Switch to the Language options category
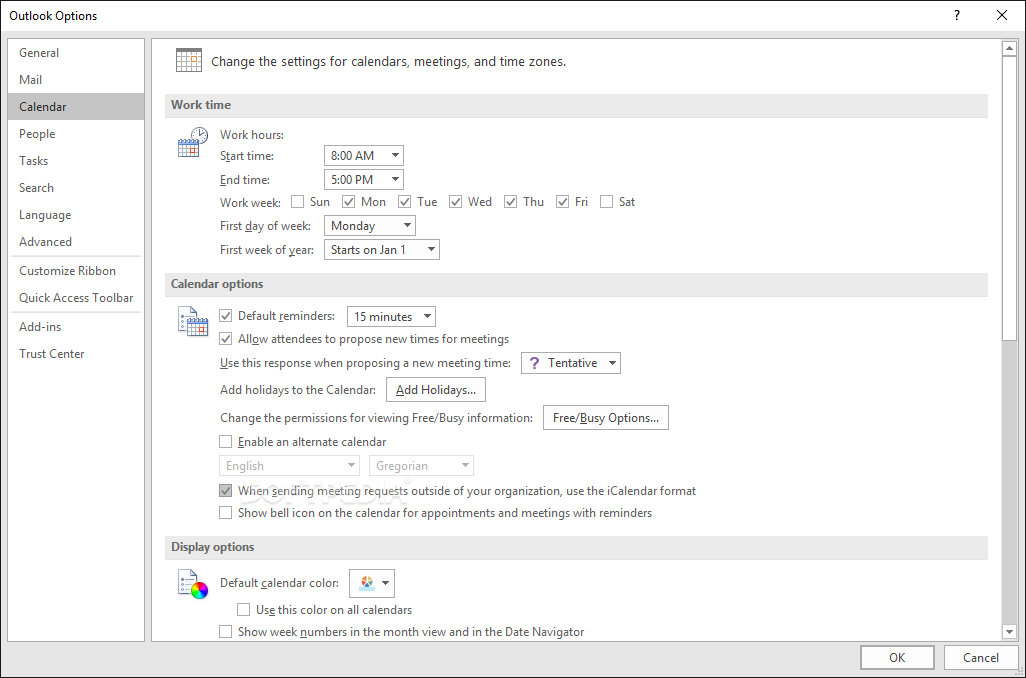This screenshot has height=678, width=1026. tap(76, 215)
